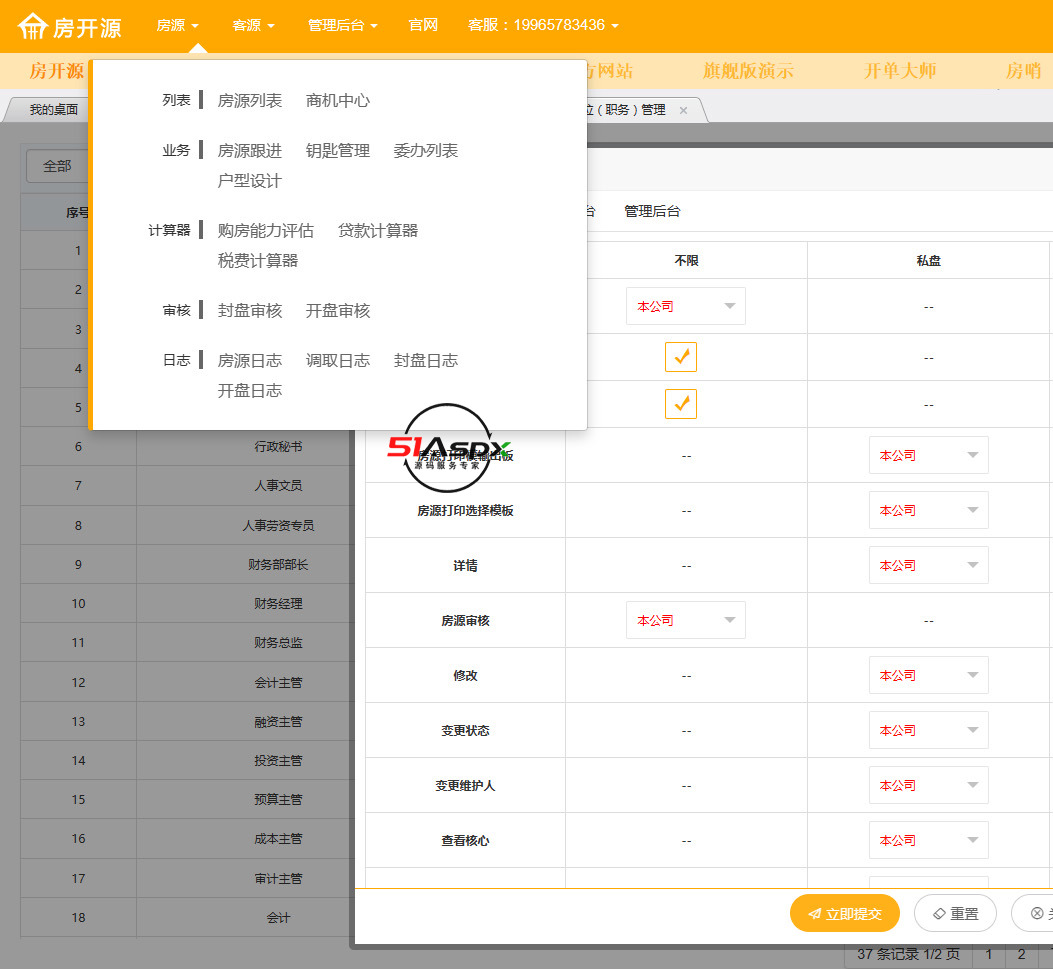Click the 立即提交 submit button
The image size is (1053, 969).
point(845,914)
